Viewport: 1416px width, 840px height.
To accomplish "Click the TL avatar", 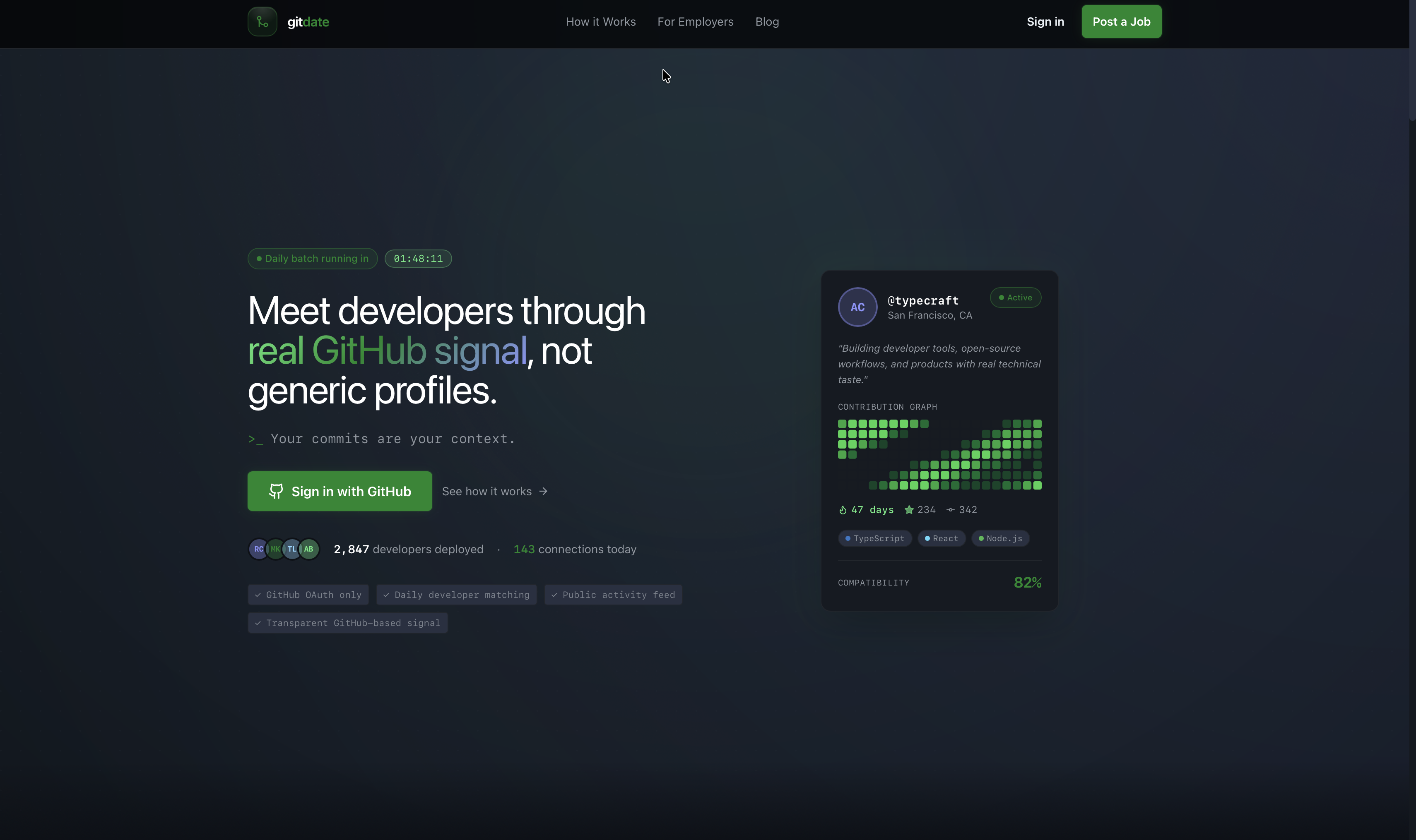I will [292, 549].
